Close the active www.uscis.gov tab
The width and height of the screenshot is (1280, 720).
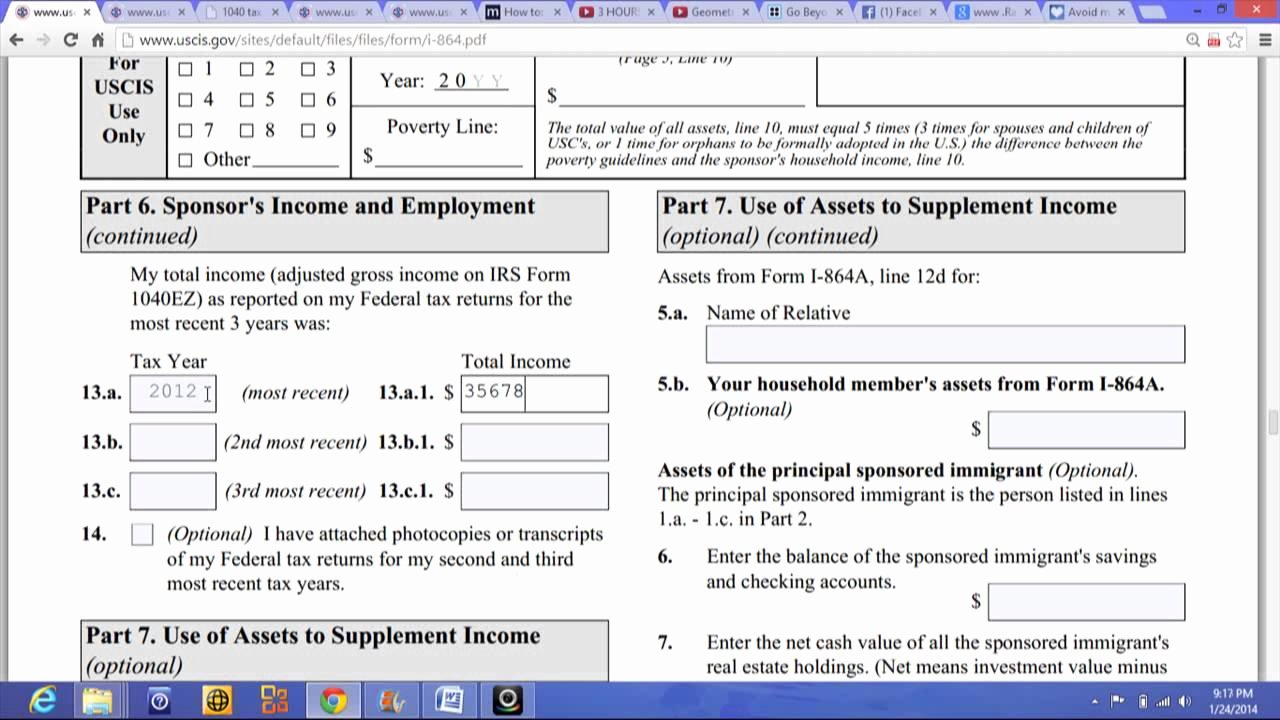point(87,12)
